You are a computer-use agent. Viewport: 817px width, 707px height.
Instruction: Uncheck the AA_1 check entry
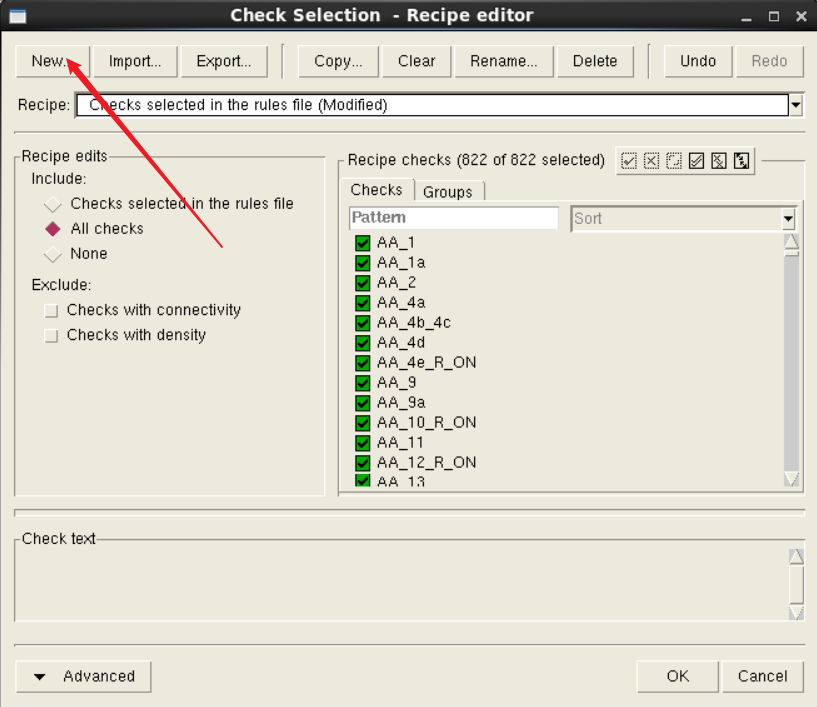[x=362, y=242]
